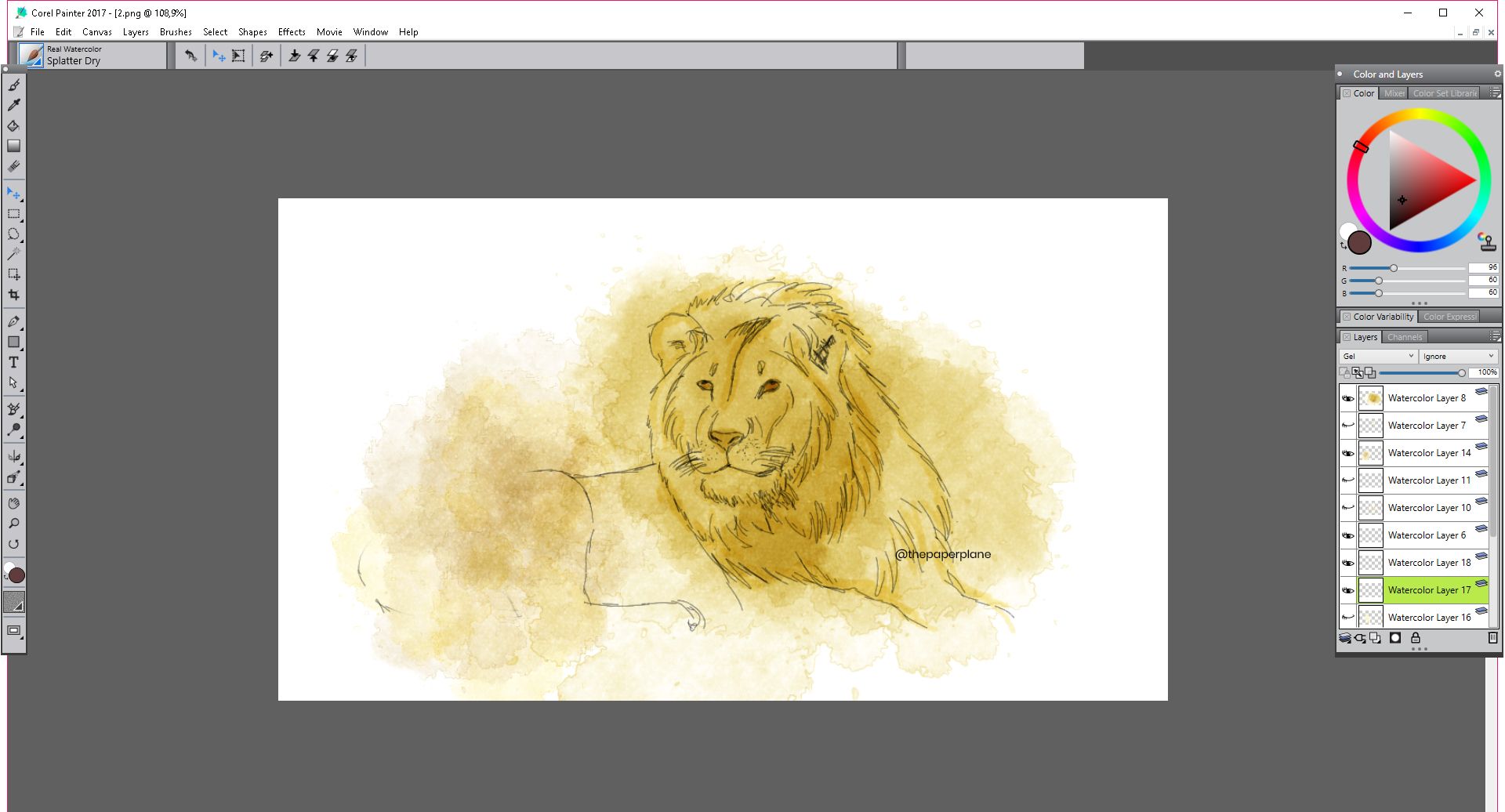Select the Shape Selection arrow tool
Viewport: 1505px width, 812px height.
[x=13, y=382]
